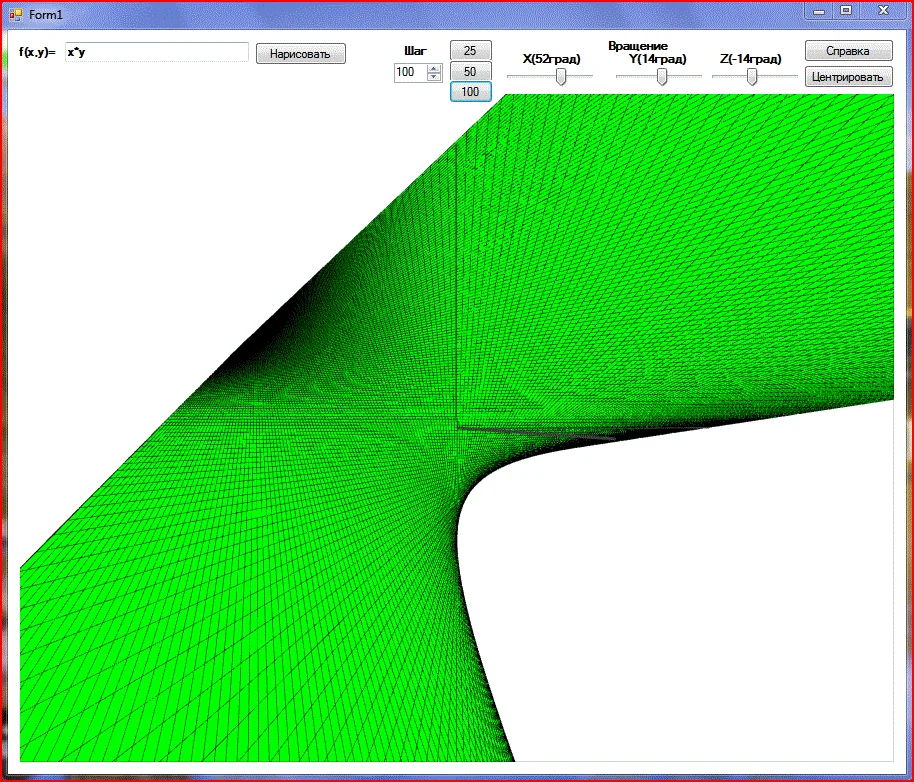Viewport: 914px width, 782px height.
Task: Set step with the 100 button
Action: pos(470,91)
